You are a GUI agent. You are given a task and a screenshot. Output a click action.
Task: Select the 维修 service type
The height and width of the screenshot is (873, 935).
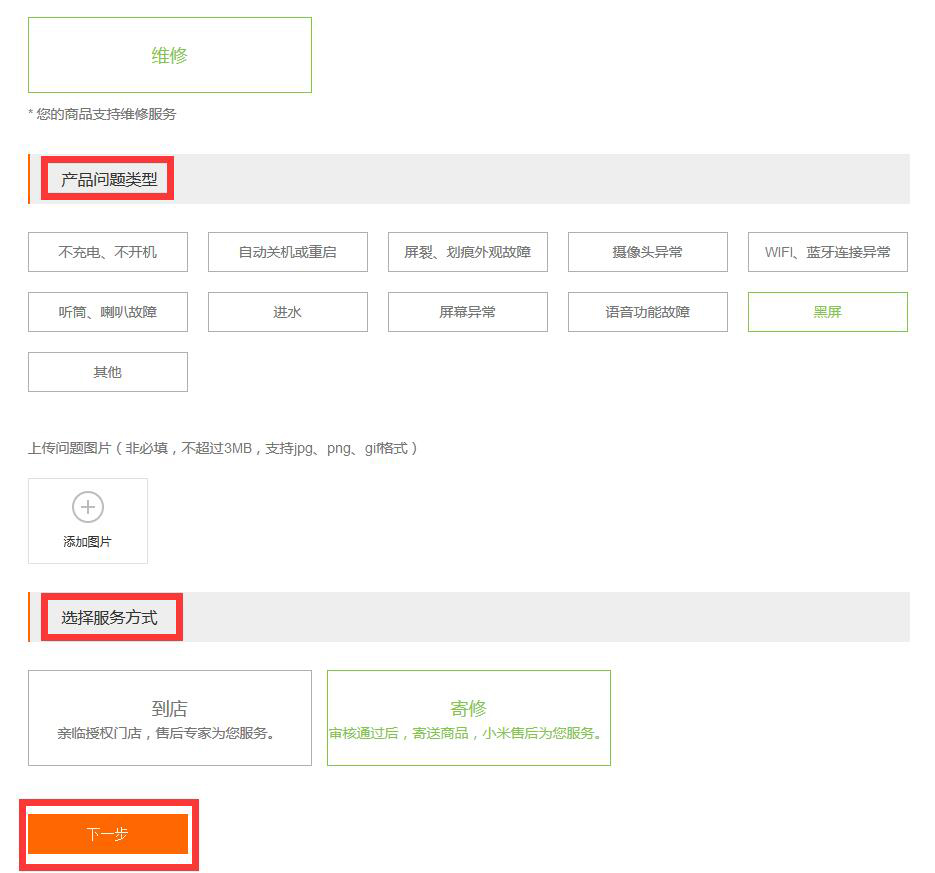tap(169, 55)
